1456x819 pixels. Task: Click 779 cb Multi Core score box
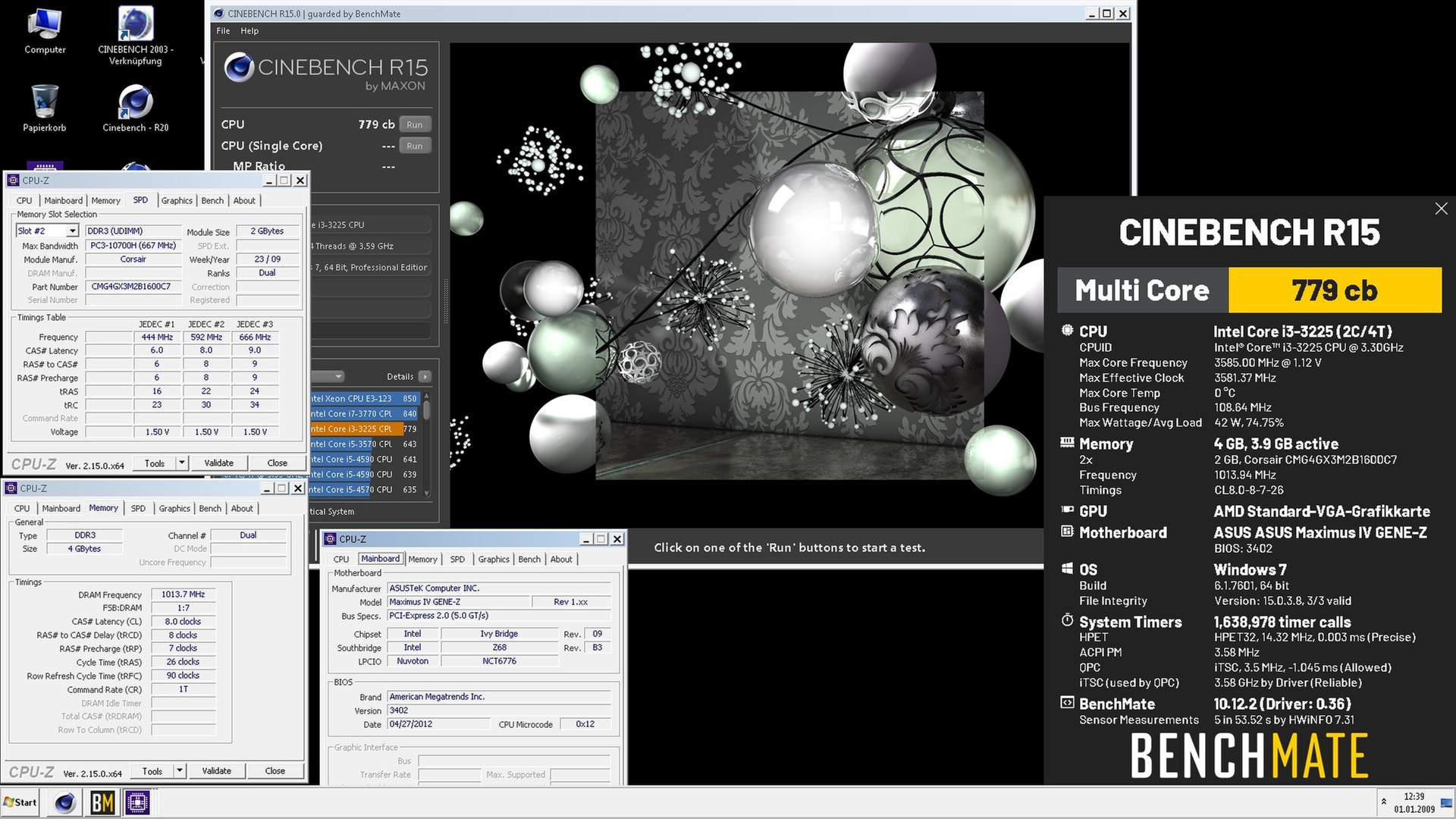(x=1335, y=290)
